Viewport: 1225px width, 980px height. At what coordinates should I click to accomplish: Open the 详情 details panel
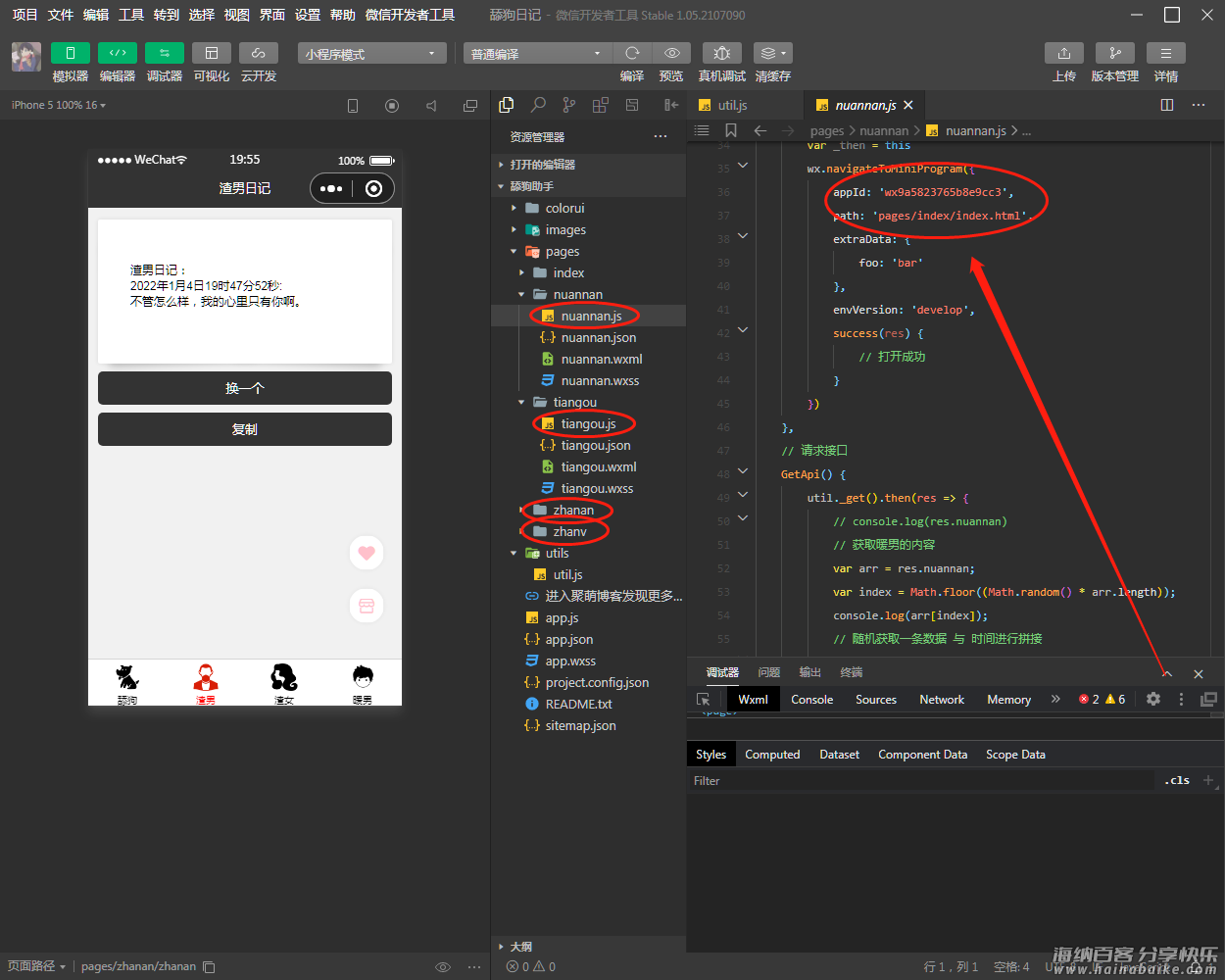1166,53
